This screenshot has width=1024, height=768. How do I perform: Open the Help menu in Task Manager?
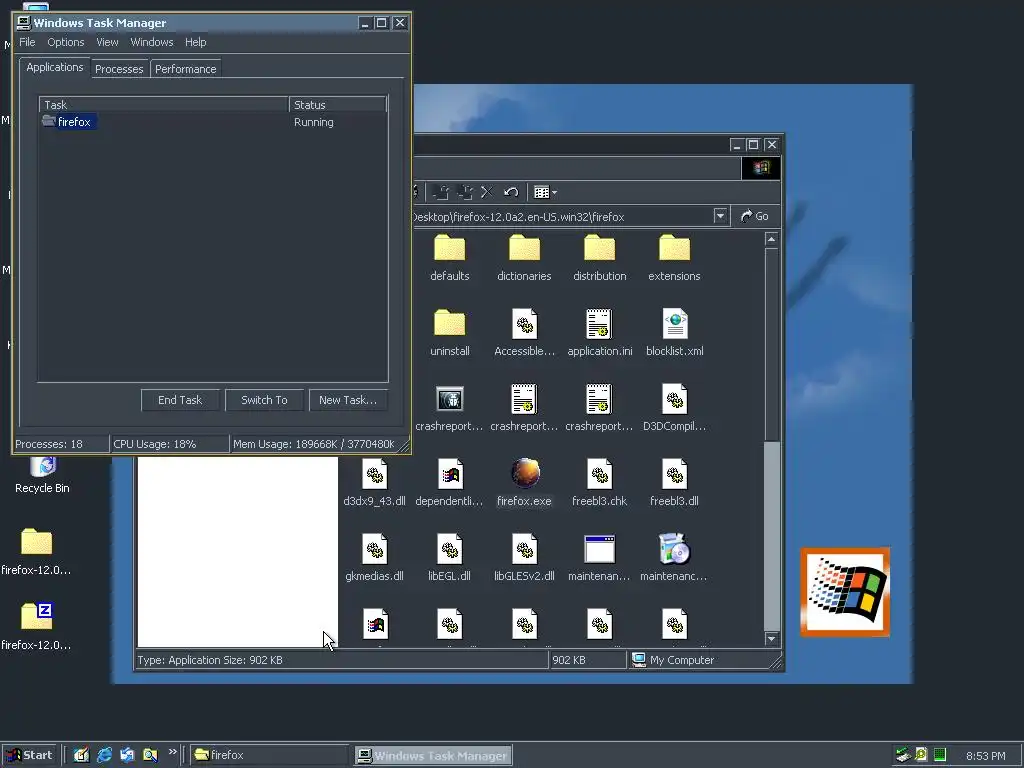195,42
